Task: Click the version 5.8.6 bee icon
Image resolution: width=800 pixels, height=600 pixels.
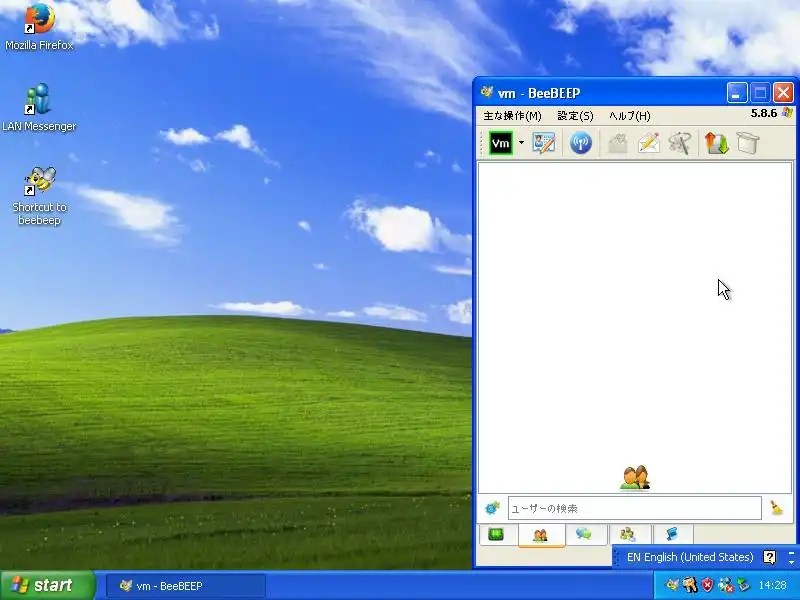Action: click(788, 113)
